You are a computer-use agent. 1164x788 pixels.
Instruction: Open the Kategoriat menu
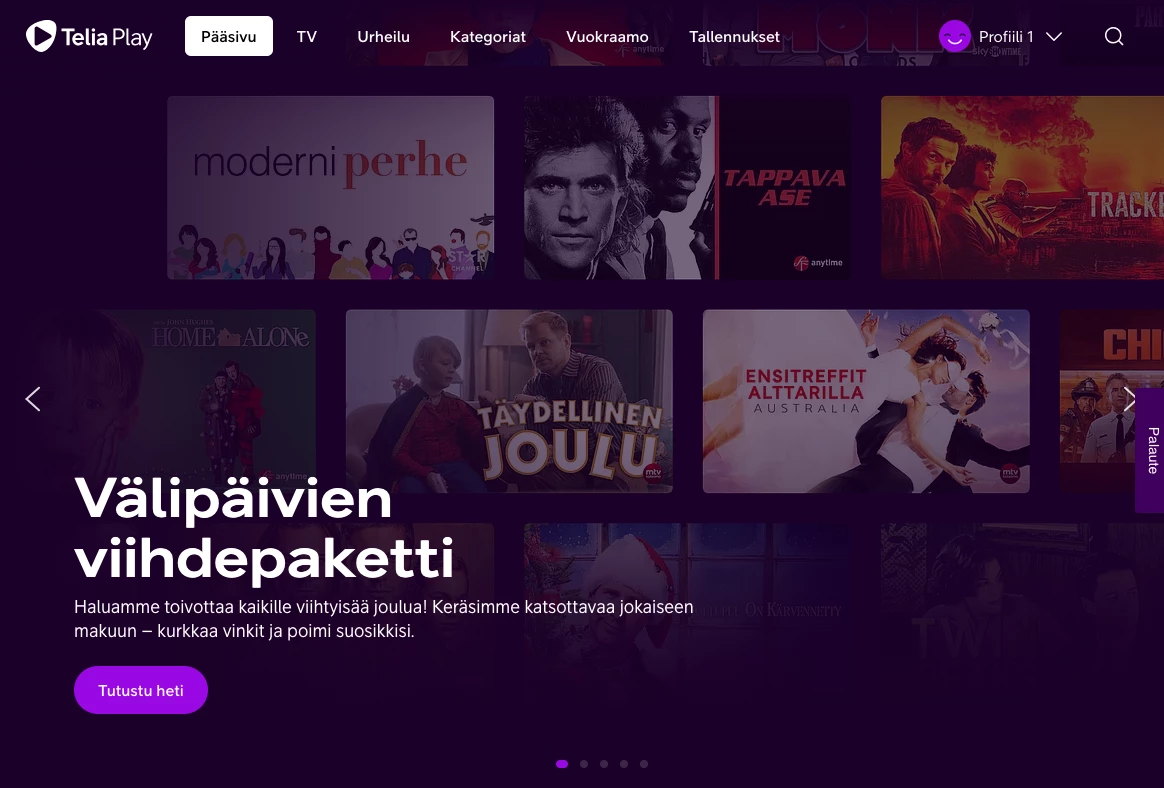coord(488,36)
